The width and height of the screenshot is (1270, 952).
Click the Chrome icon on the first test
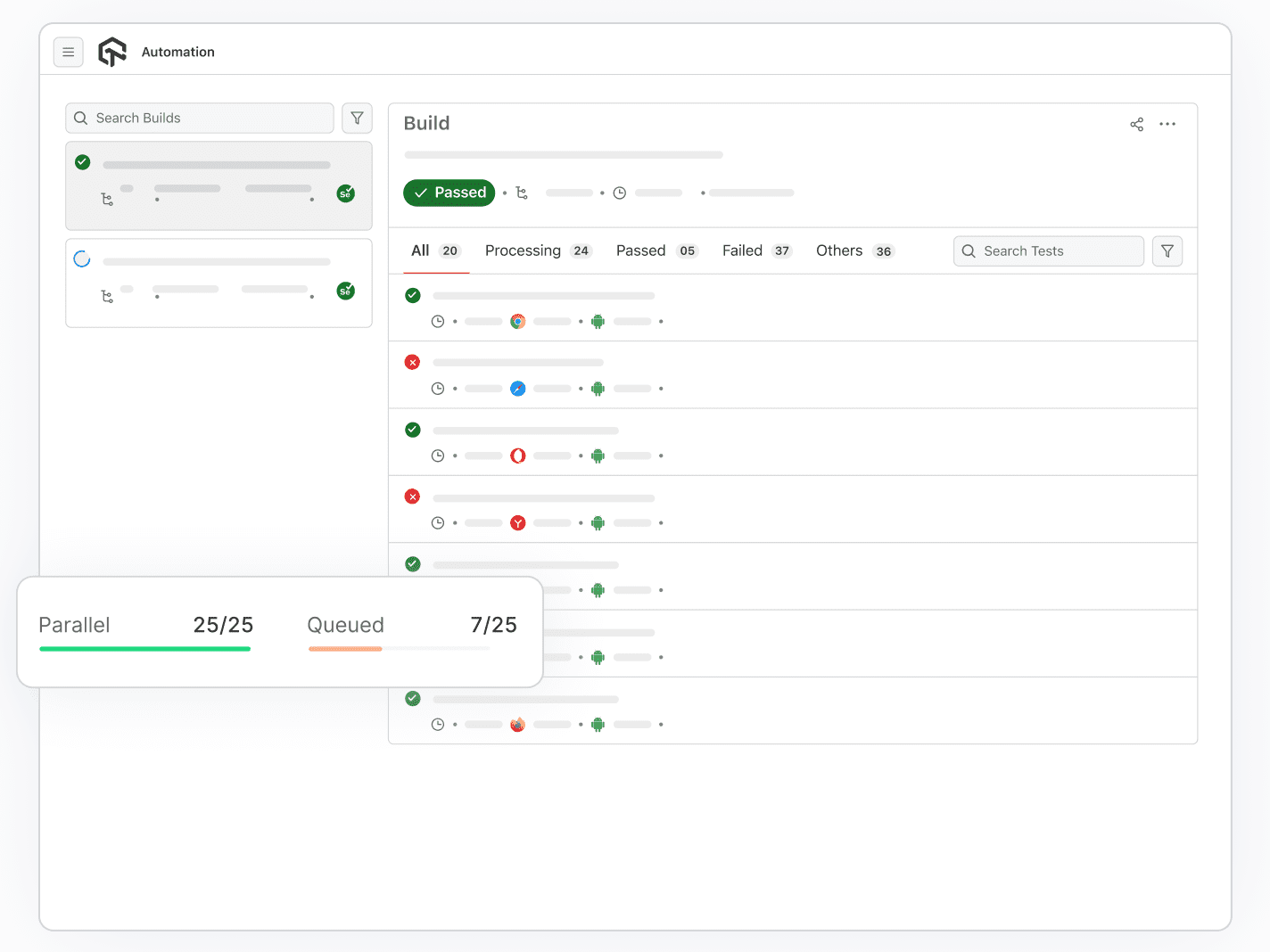click(517, 321)
